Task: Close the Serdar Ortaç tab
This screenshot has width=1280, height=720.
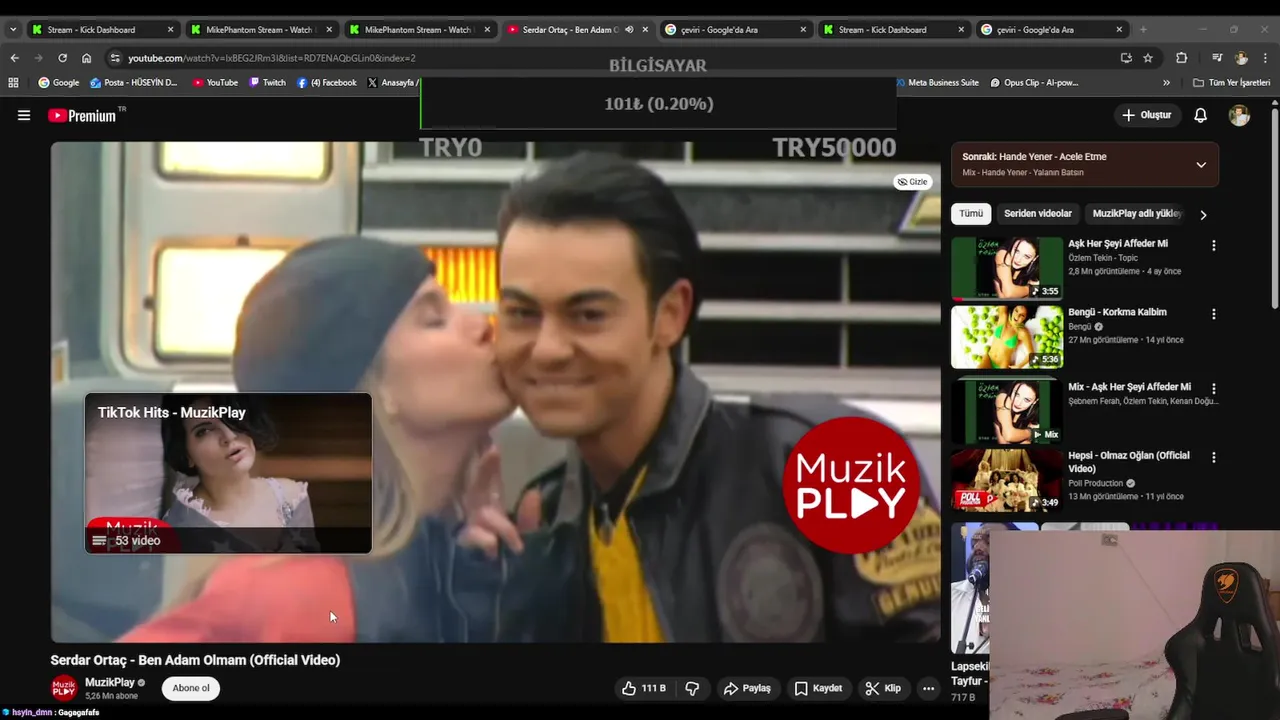Action: pyautogui.click(x=645, y=29)
